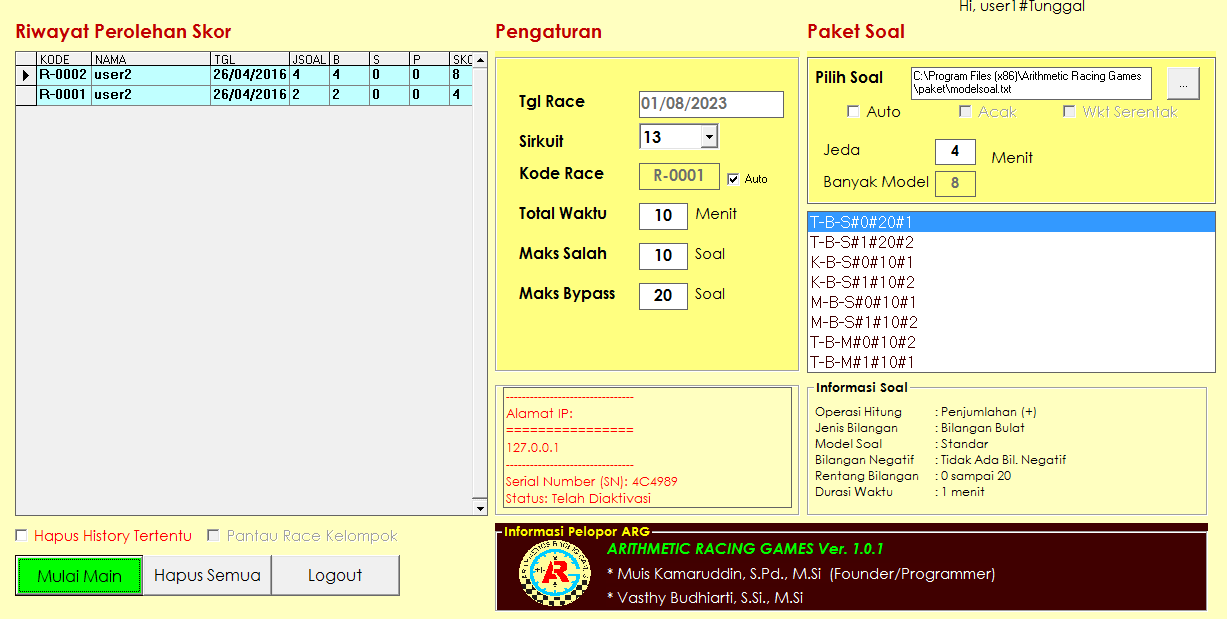
Task: Select the row indicator arrow for R-0002
Action: tap(26, 75)
